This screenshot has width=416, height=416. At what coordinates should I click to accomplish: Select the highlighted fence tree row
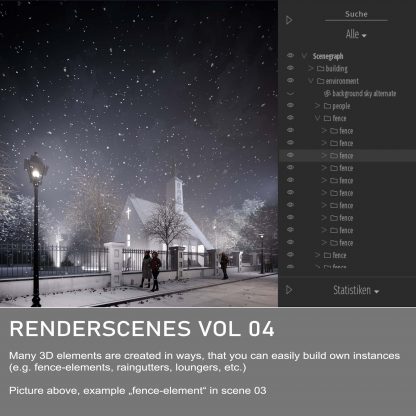(347, 155)
